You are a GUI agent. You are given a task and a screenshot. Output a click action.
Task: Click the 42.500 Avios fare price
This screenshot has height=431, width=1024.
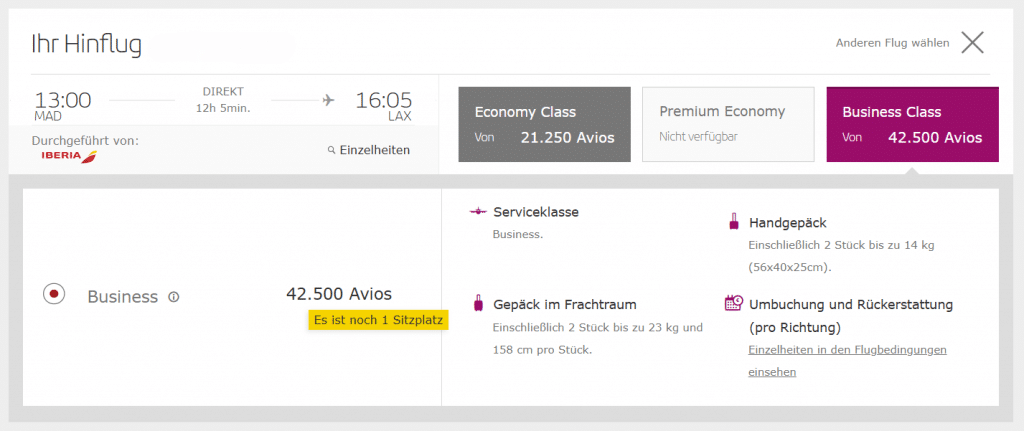click(339, 294)
